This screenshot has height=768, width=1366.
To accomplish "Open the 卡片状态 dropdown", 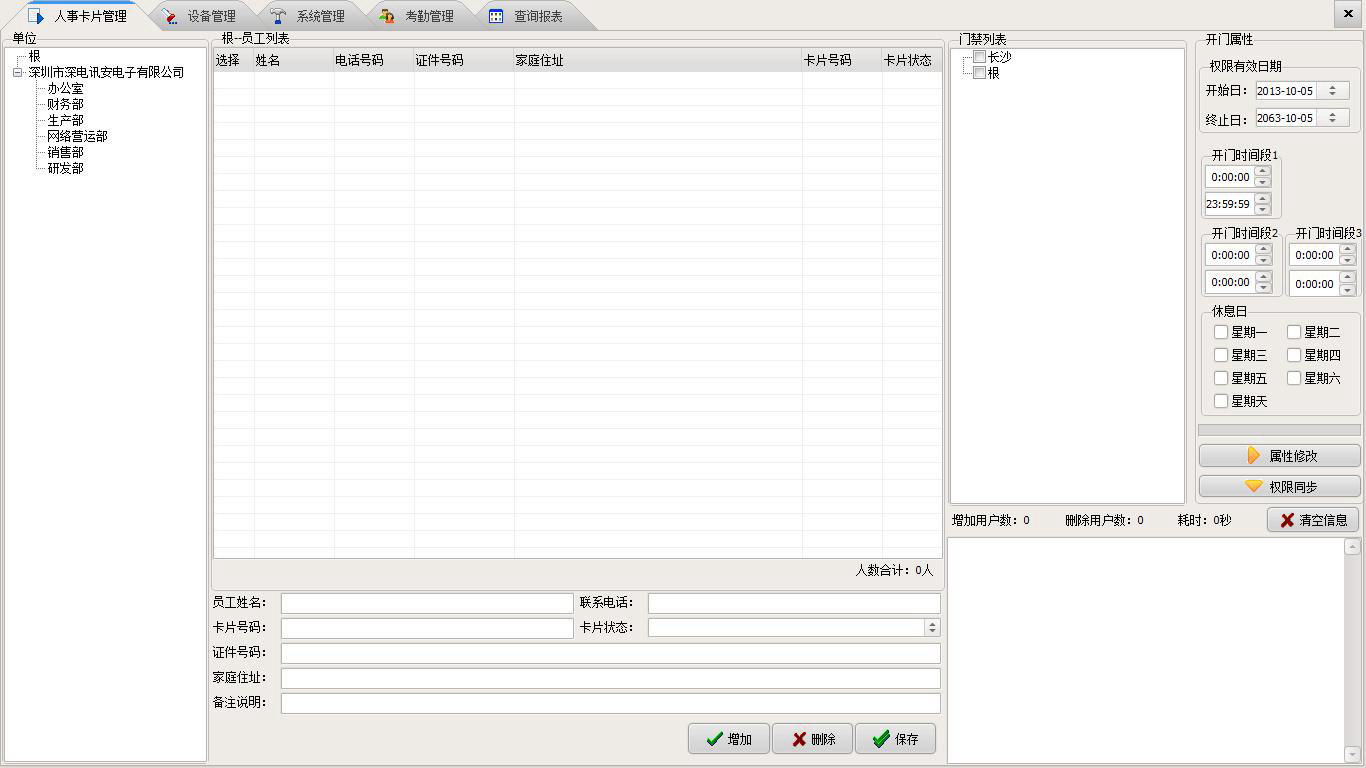I will pyautogui.click(x=932, y=628).
